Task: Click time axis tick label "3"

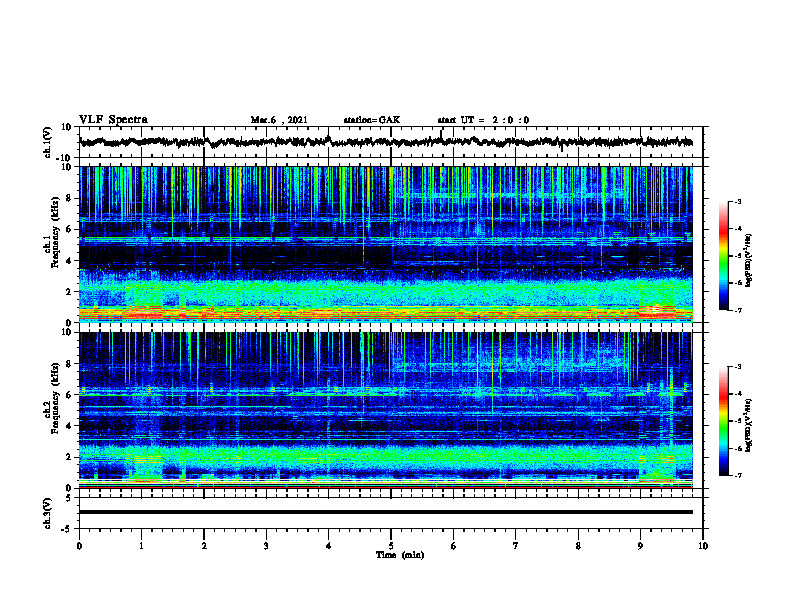Action: pos(266,546)
